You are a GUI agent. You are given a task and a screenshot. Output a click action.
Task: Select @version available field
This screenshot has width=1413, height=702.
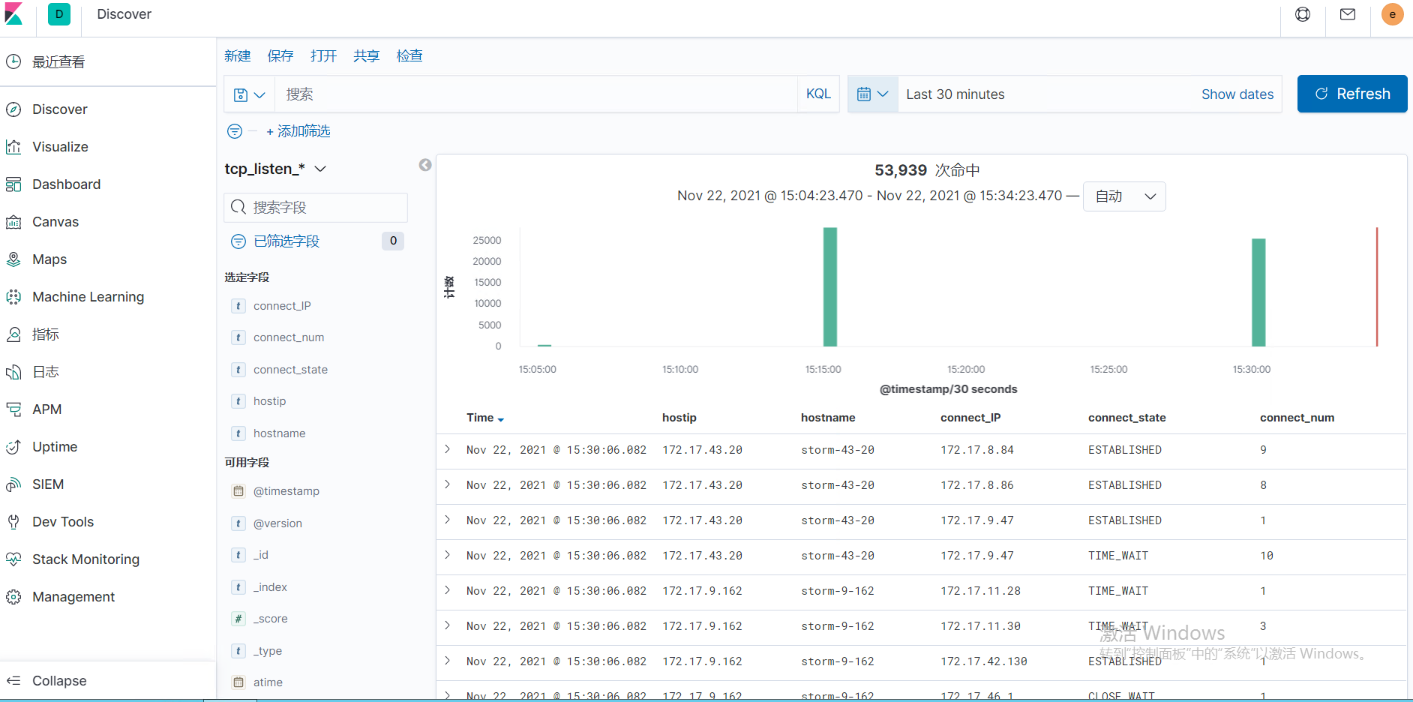point(278,523)
